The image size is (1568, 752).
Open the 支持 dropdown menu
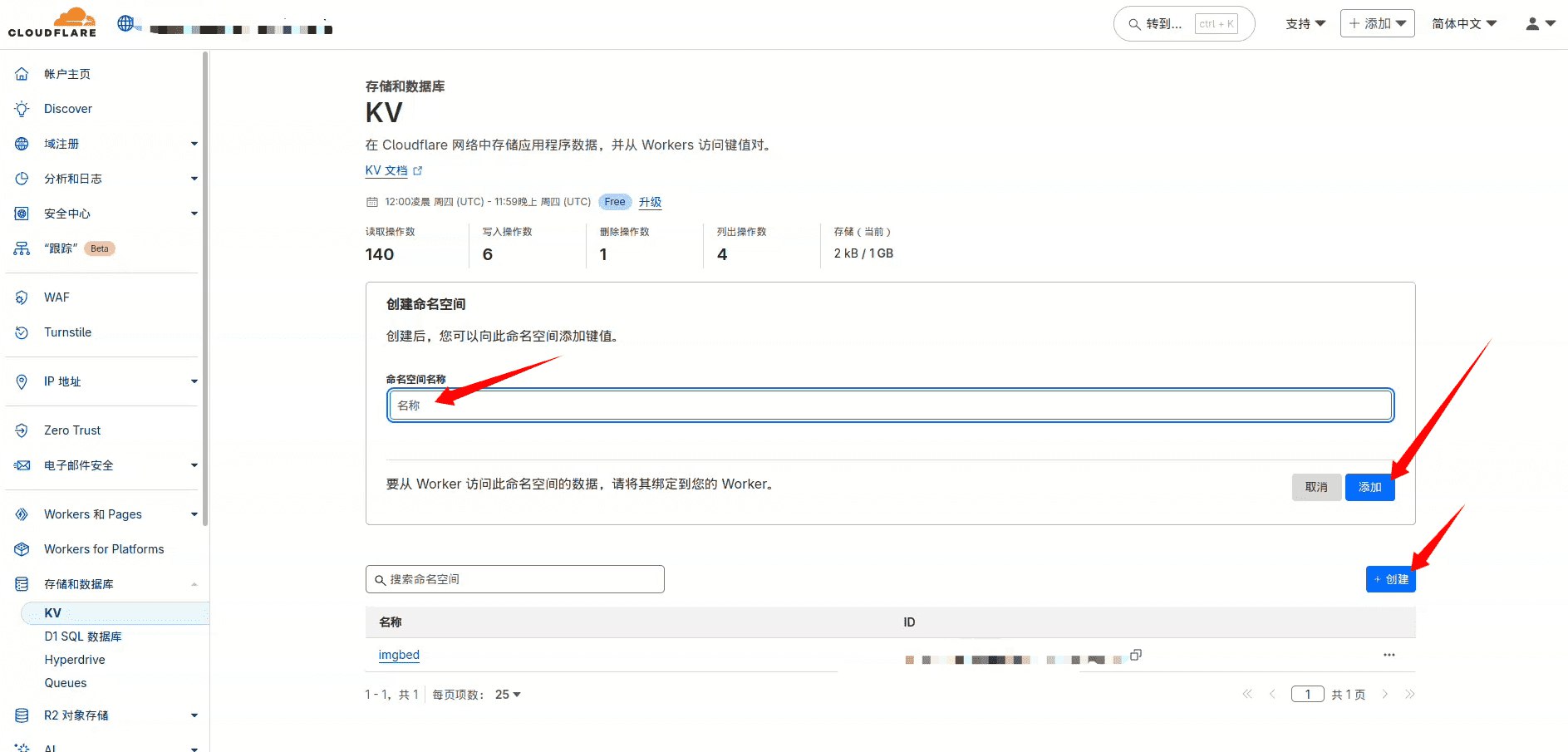[x=1305, y=24]
